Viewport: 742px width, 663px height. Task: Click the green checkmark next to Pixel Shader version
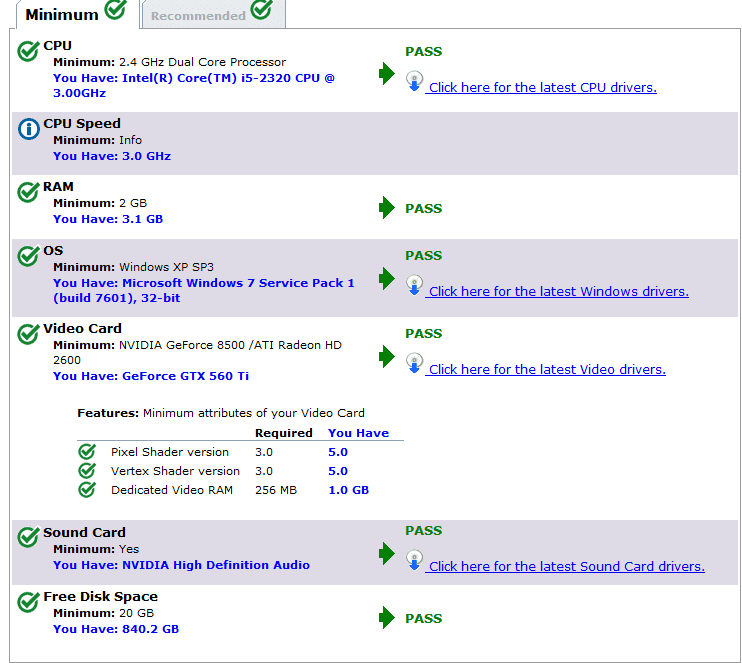[87, 452]
